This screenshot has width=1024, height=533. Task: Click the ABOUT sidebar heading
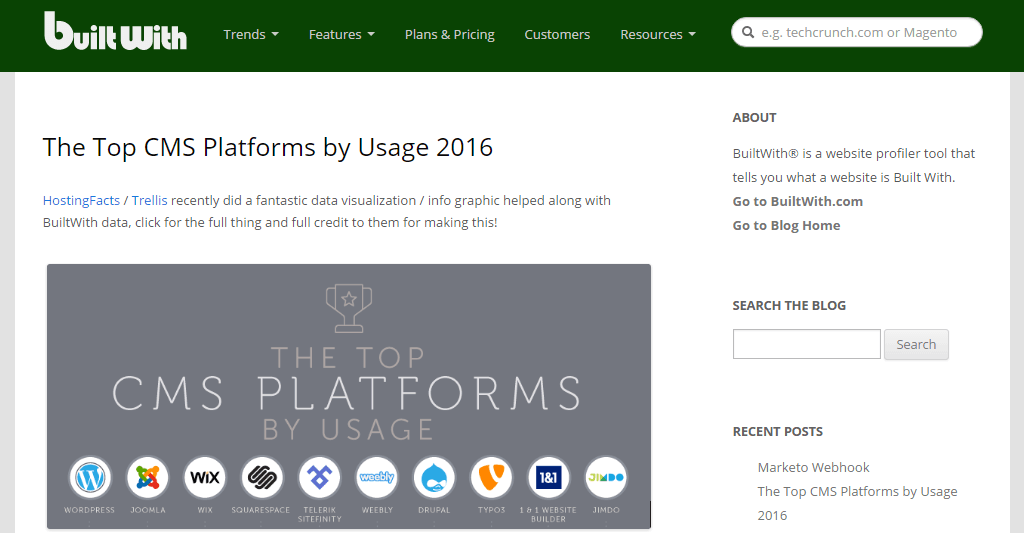[x=754, y=118]
